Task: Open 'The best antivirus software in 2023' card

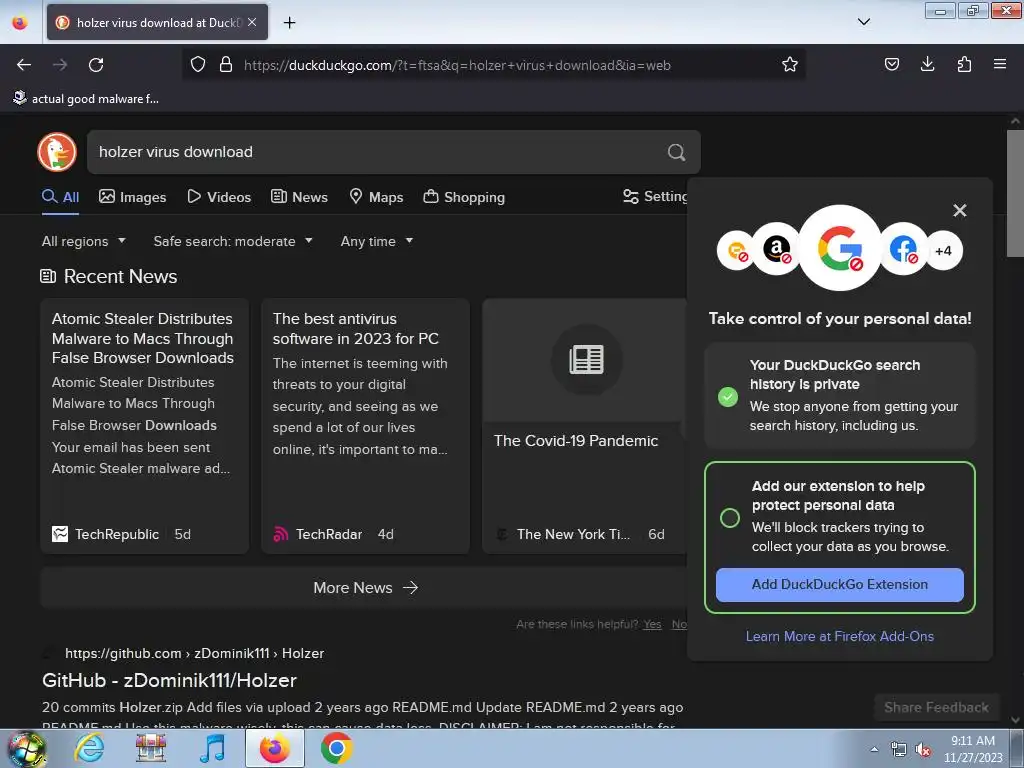Action: pos(365,426)
